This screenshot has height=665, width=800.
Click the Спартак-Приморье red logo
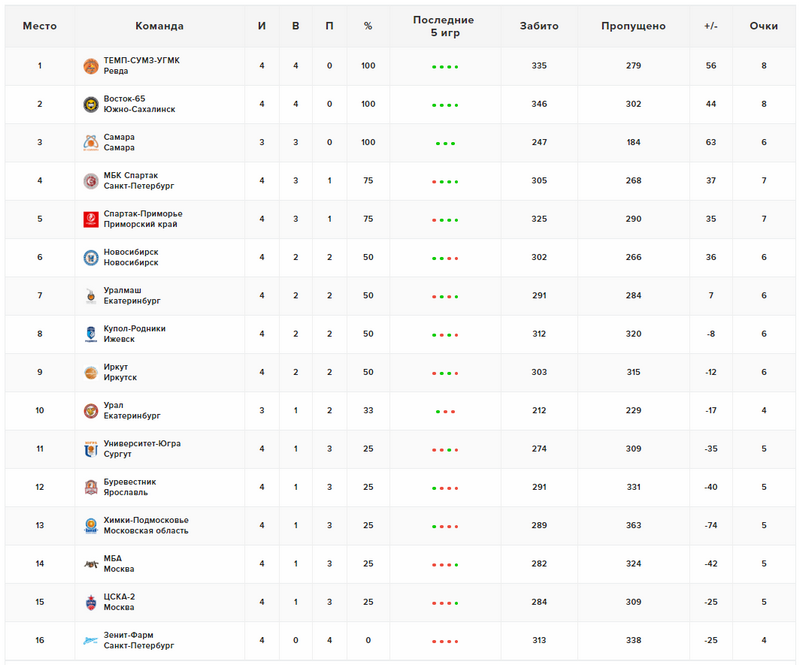91,219
